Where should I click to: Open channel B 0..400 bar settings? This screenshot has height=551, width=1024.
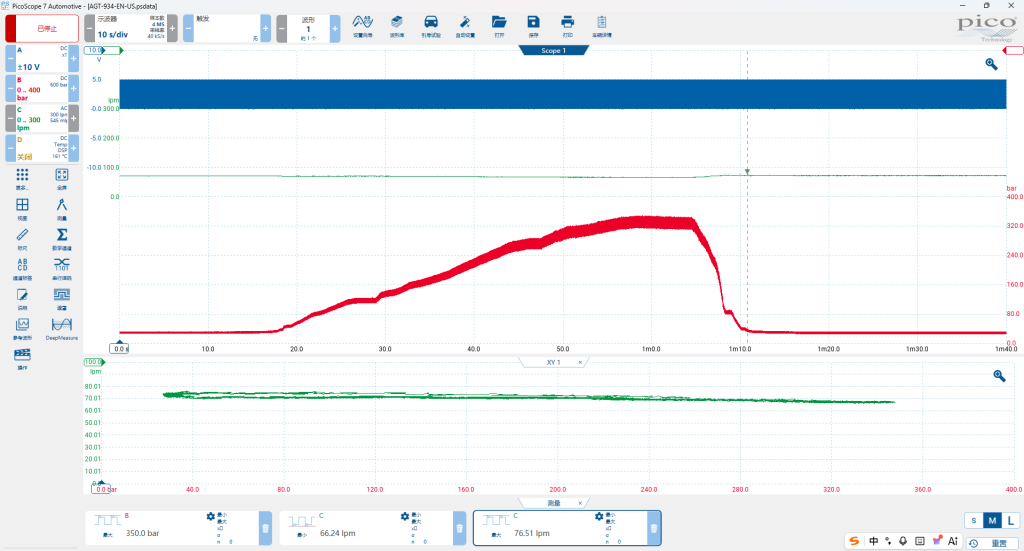point(42,89)
